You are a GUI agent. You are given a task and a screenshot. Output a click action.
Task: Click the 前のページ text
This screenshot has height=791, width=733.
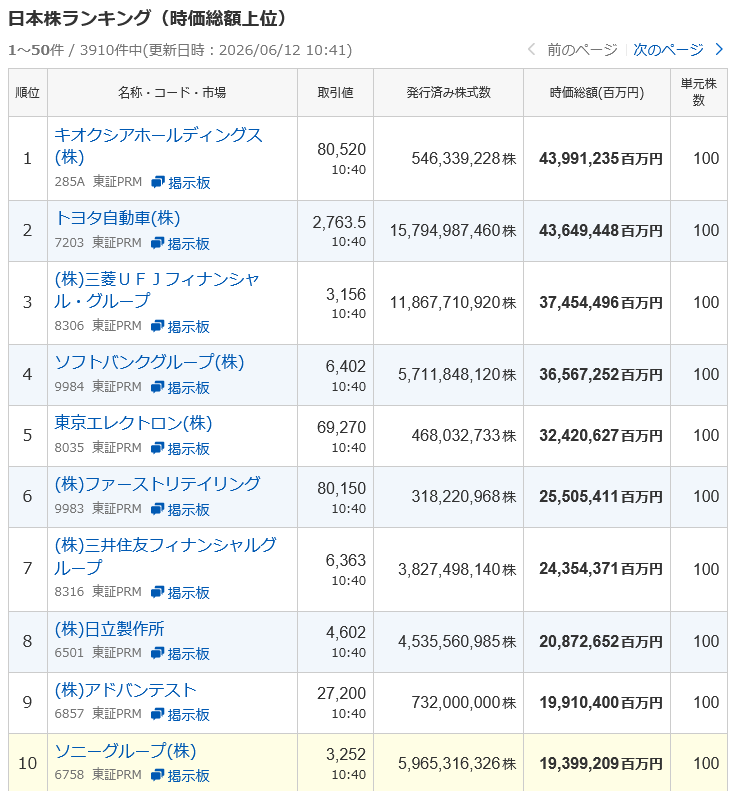(582, 49)
